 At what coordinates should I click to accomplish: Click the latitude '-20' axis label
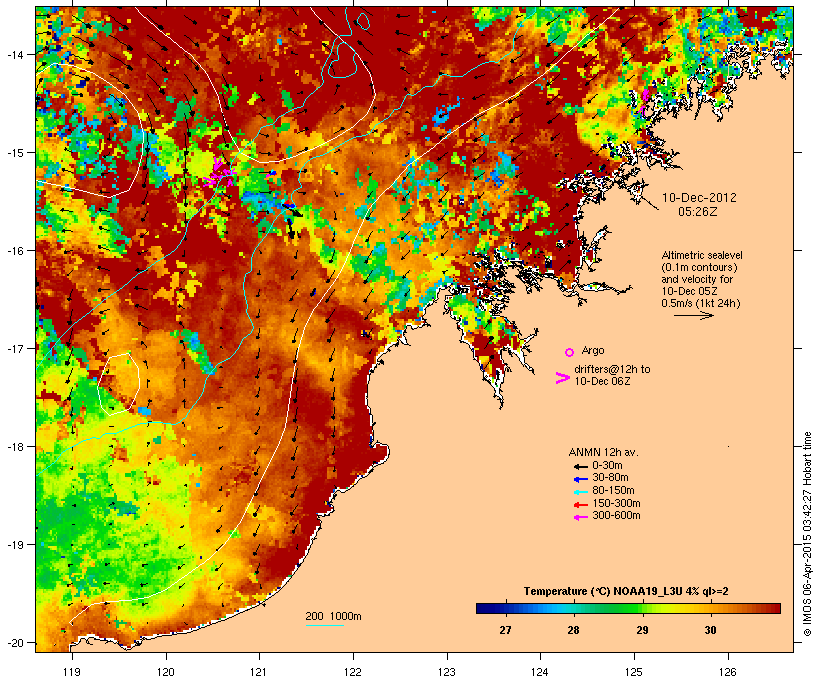[x=15, y=643]
